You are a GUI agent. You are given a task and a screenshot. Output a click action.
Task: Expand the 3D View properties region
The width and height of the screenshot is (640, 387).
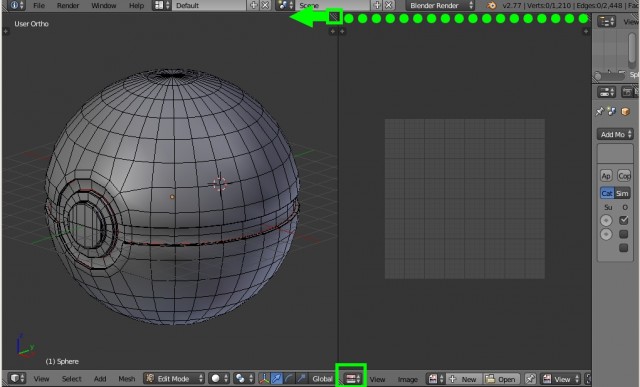click(x=333, y=31)
